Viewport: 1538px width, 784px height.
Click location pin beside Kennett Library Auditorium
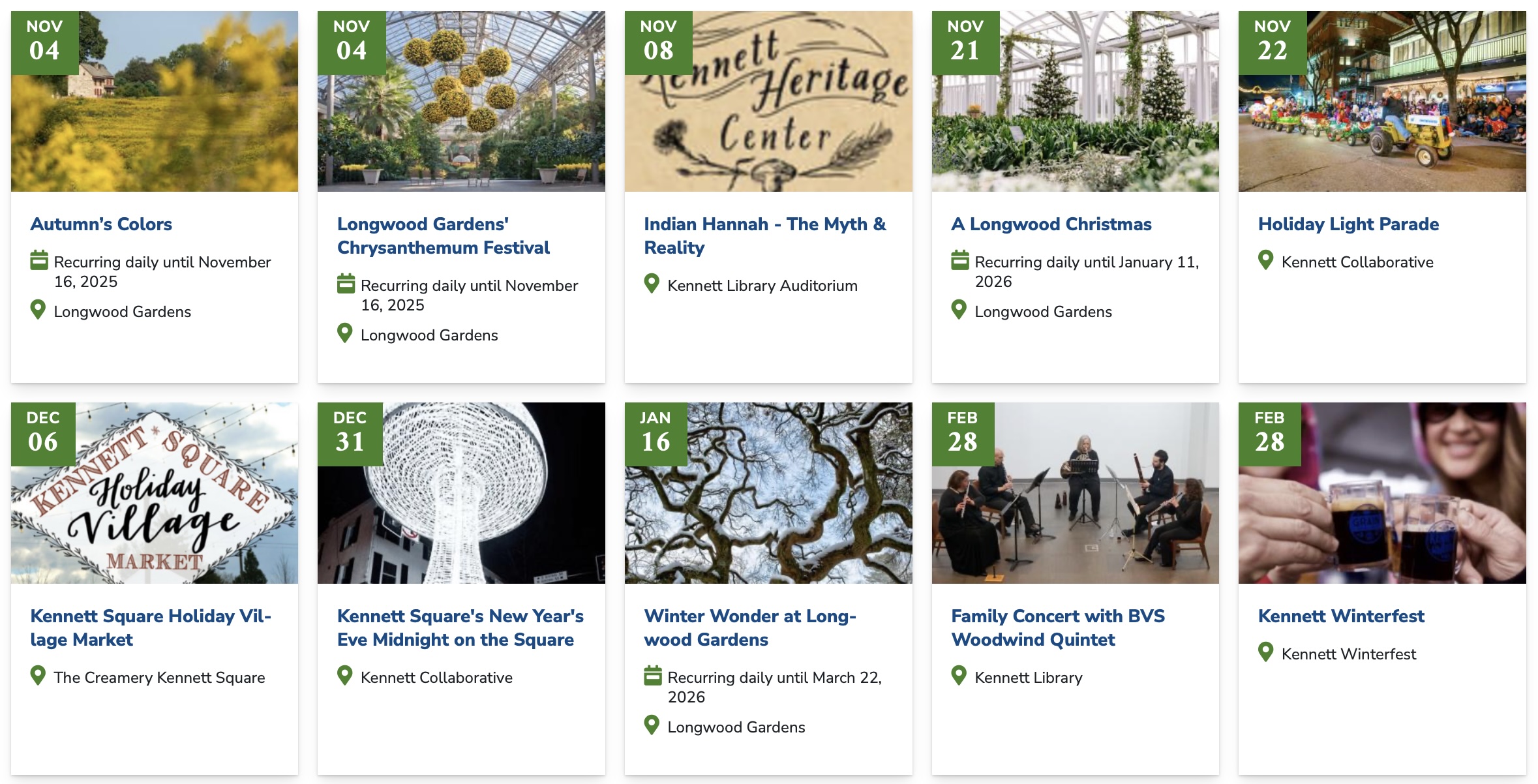[x=652, y=284]
